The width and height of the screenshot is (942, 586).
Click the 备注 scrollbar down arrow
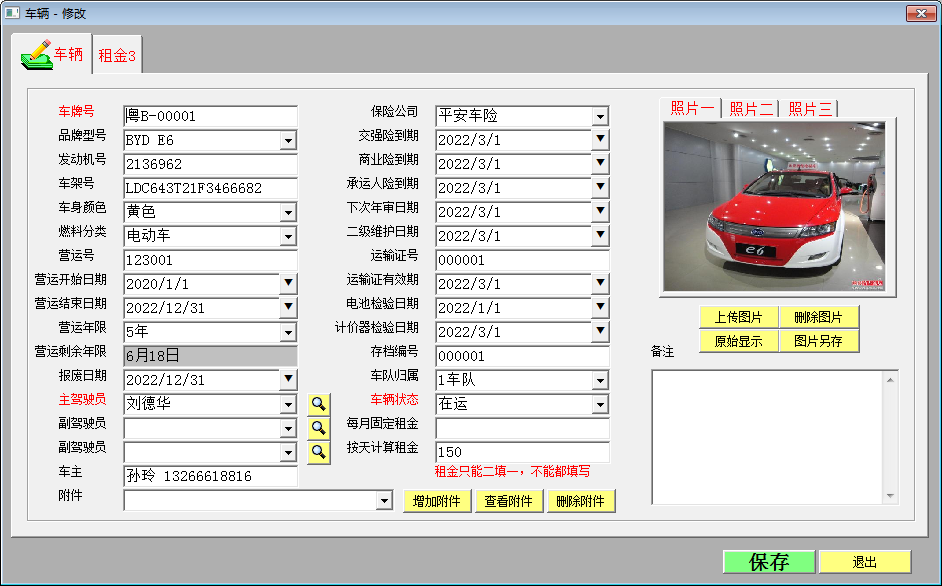890,496
